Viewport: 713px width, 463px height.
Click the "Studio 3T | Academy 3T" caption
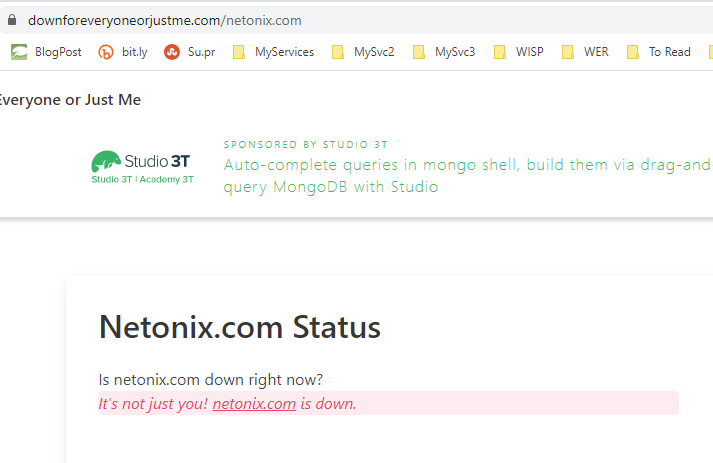(x=142, y=180)
